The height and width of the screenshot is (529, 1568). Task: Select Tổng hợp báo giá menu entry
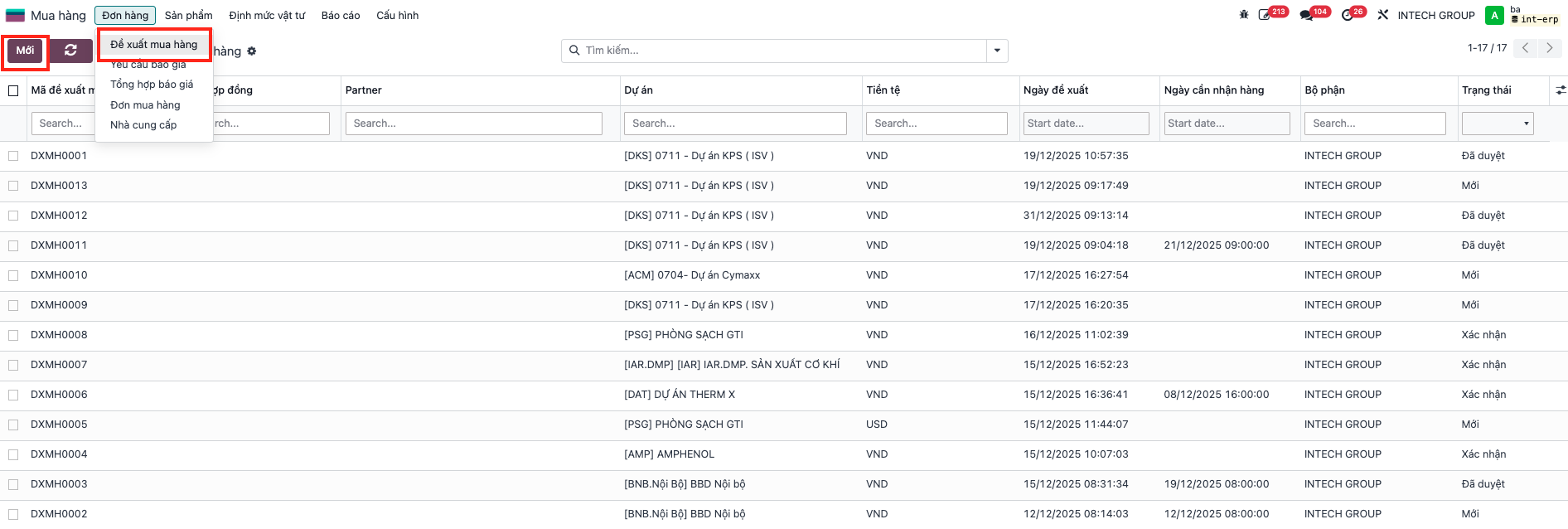(x=152, y=85)
